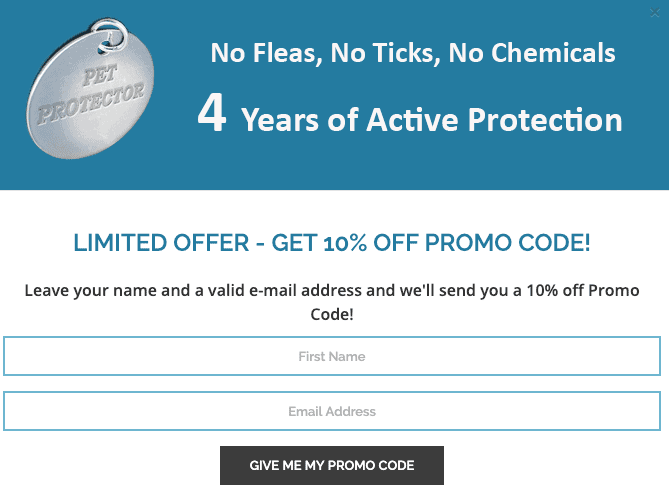The image size is (669, 491).
Task: Focus the First Name input field
Action: (332, 356)
